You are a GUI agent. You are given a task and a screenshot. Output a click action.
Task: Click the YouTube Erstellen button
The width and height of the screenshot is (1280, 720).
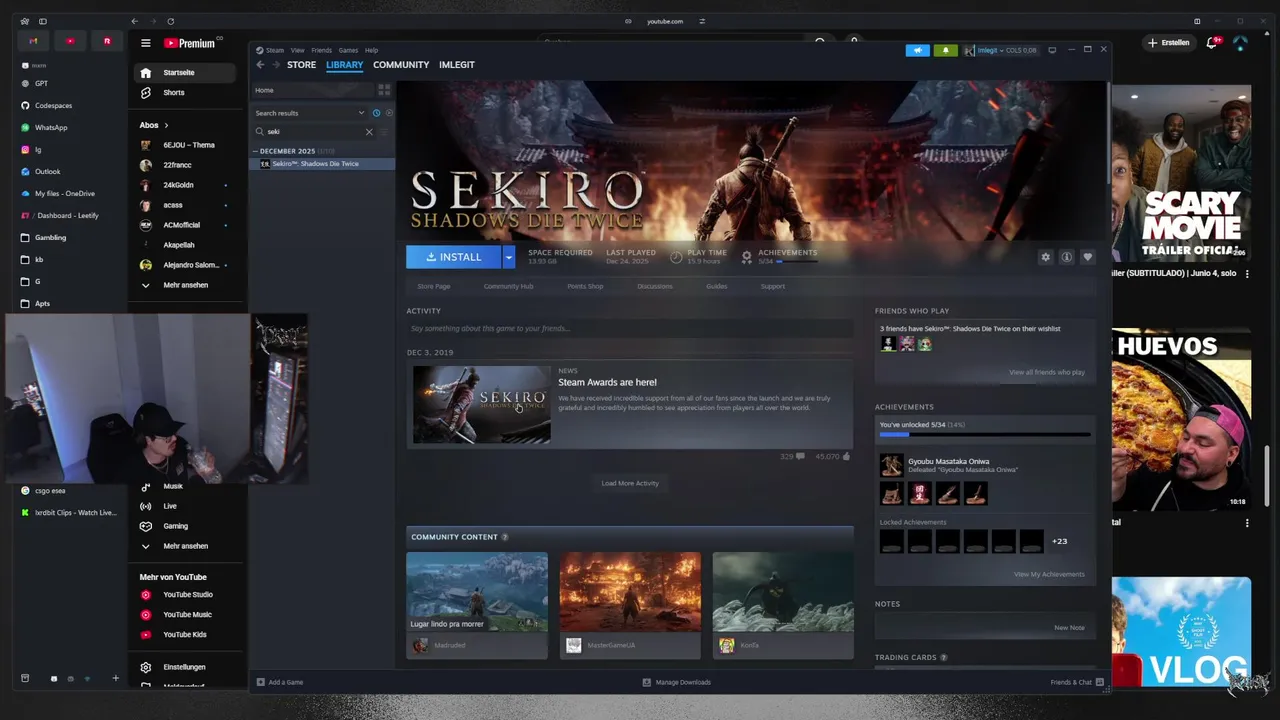(1169, 43)
